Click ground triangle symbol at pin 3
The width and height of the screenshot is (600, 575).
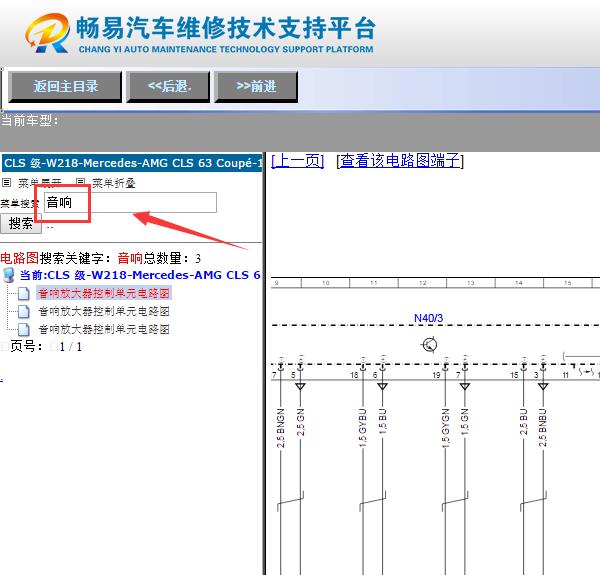(x=543, y=386)
